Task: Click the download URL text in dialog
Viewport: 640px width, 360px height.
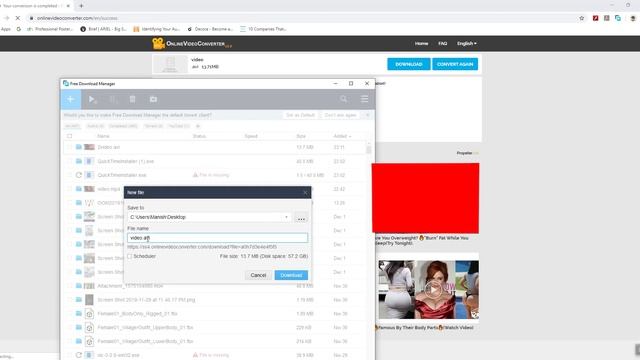Action: click(202, 247)
